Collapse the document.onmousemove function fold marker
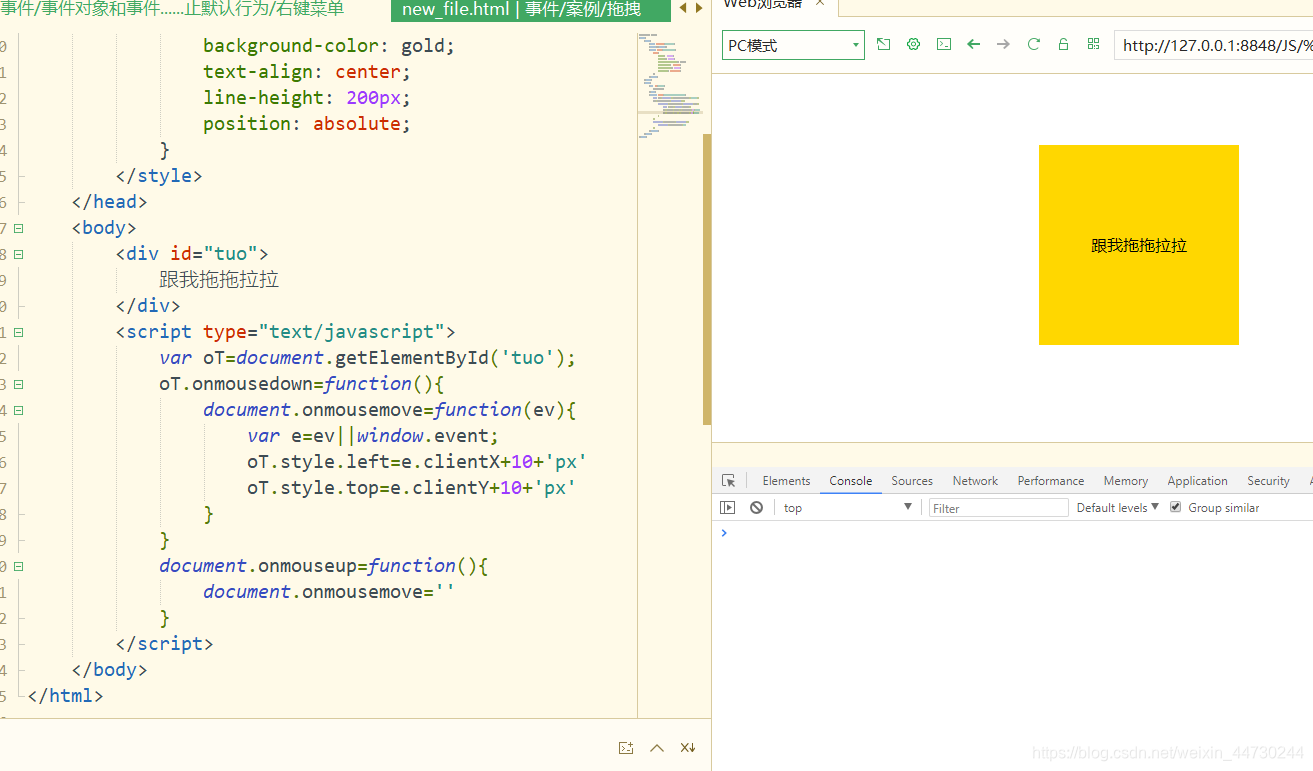The width and height of the screenshot is (1313, 771). 18,410
